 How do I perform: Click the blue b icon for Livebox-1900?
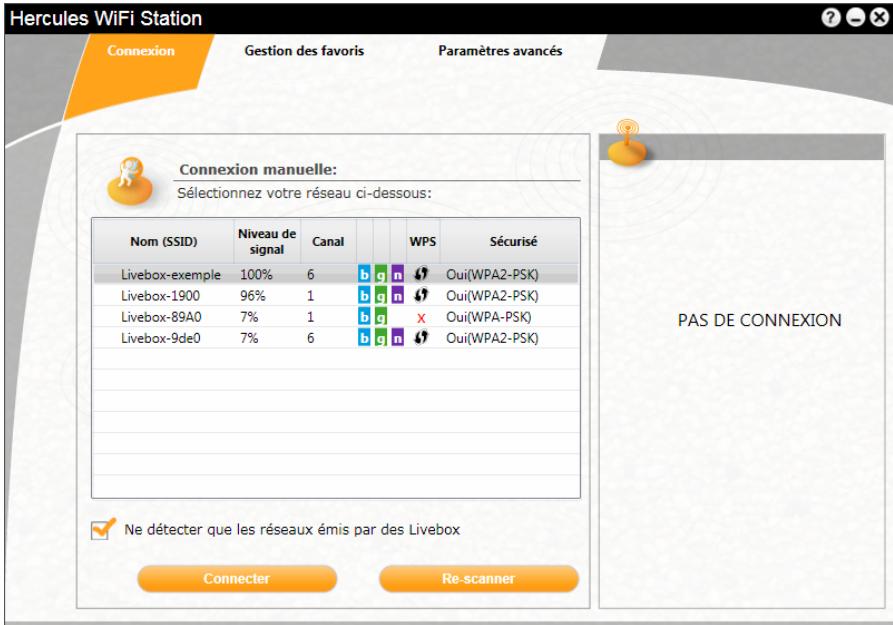click(364, 296)
